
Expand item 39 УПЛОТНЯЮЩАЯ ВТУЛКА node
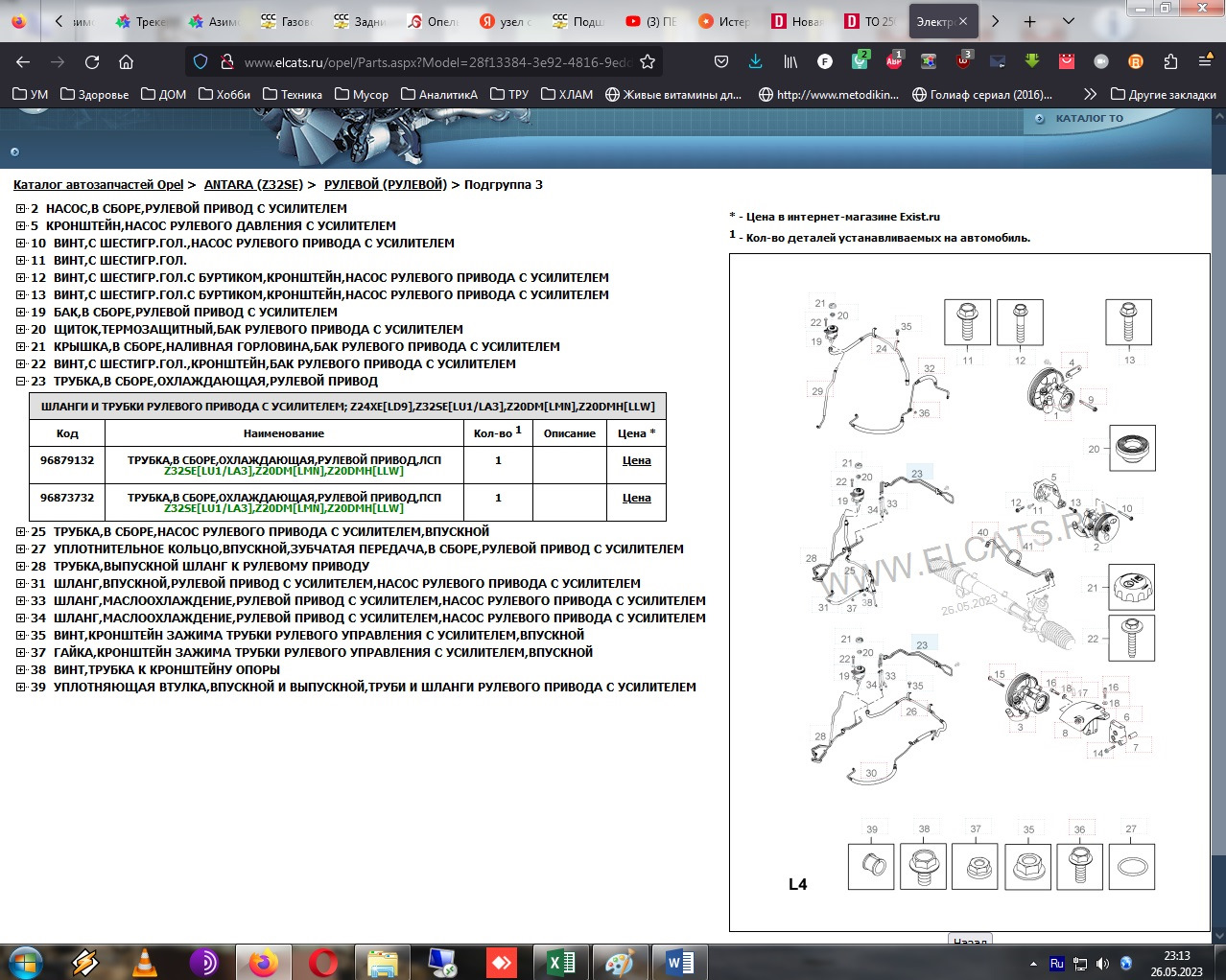pyautogui.click(x=21, y=688)
